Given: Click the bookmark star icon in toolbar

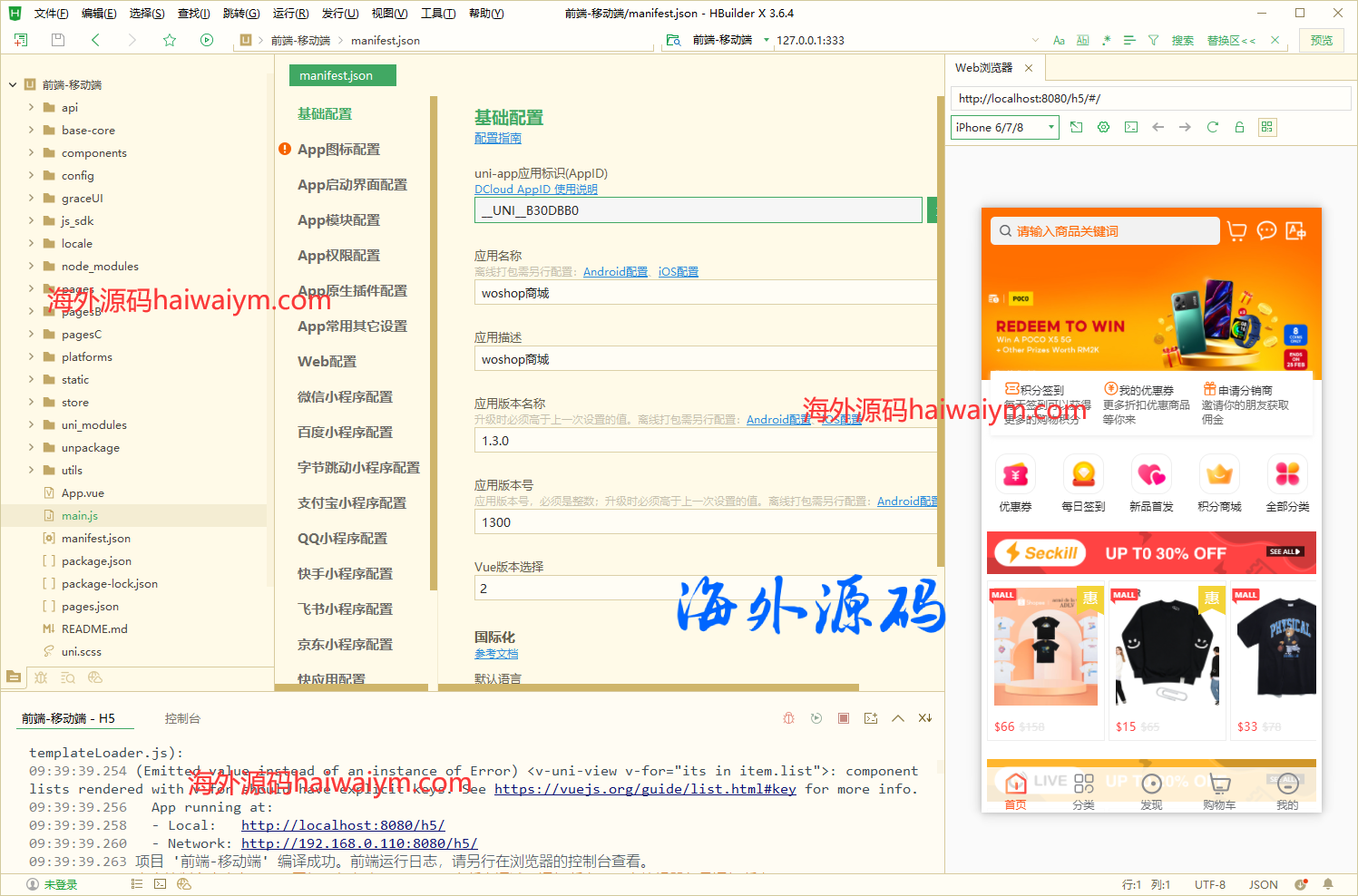Looking at the screenshot, I should click(x=170, y=40).
